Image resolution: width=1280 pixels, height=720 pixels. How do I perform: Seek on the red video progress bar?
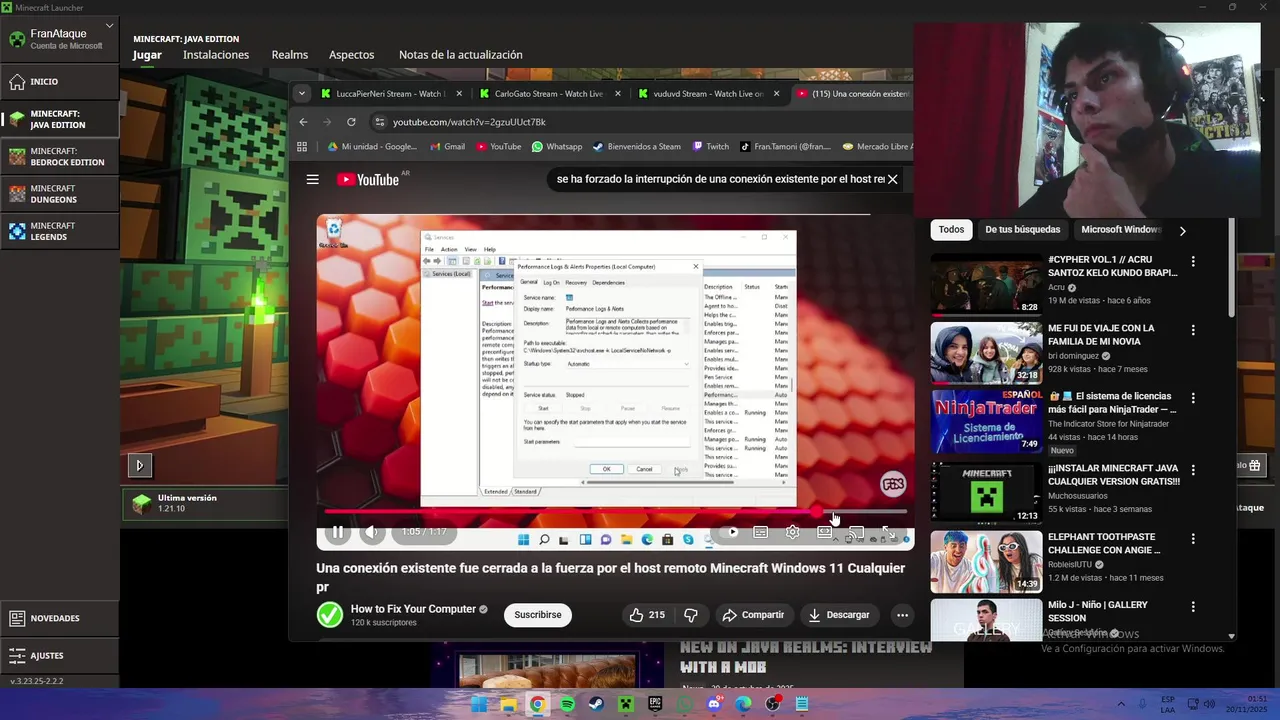615,512
